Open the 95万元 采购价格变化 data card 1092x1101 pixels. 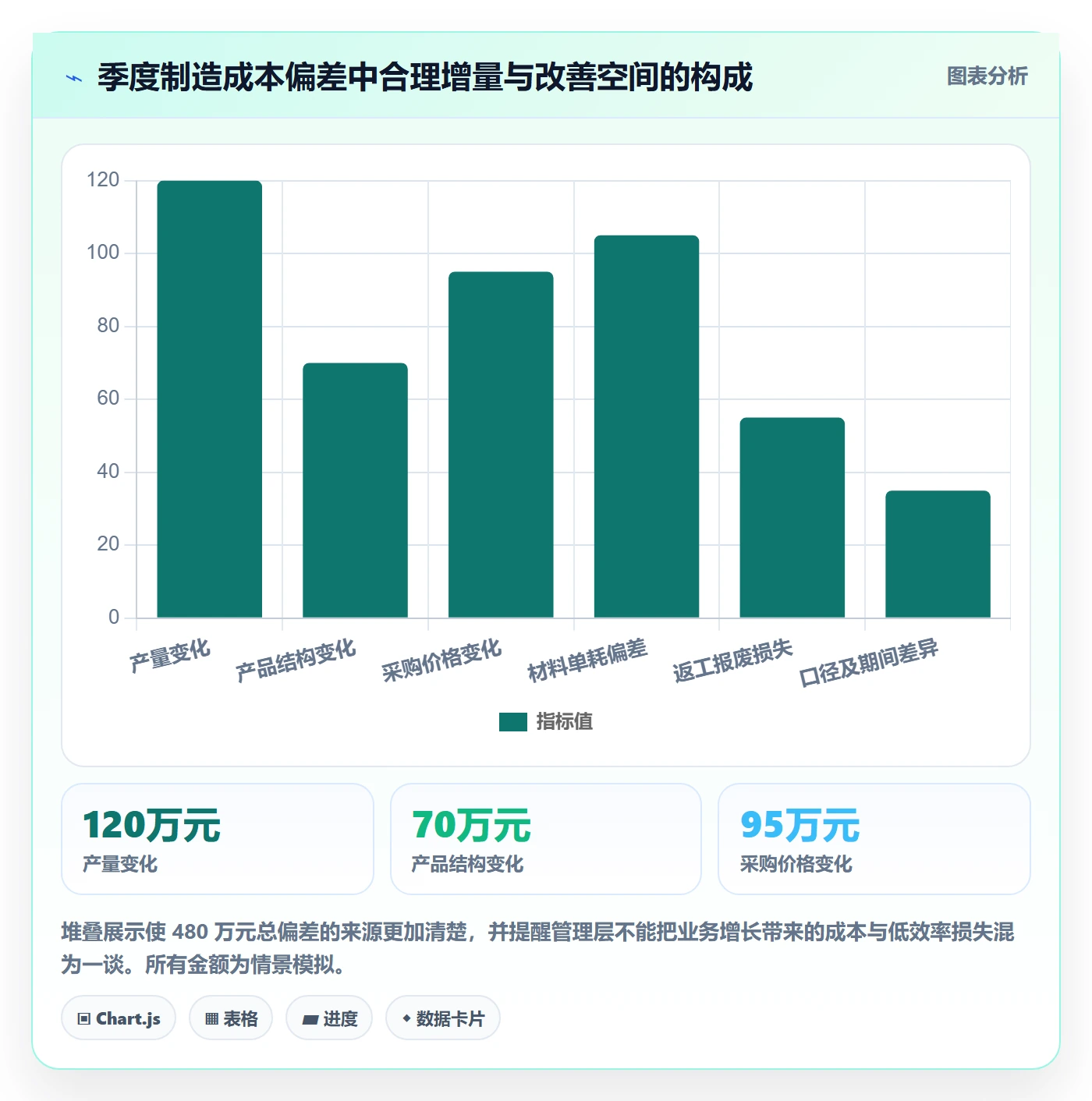[874, 839]
